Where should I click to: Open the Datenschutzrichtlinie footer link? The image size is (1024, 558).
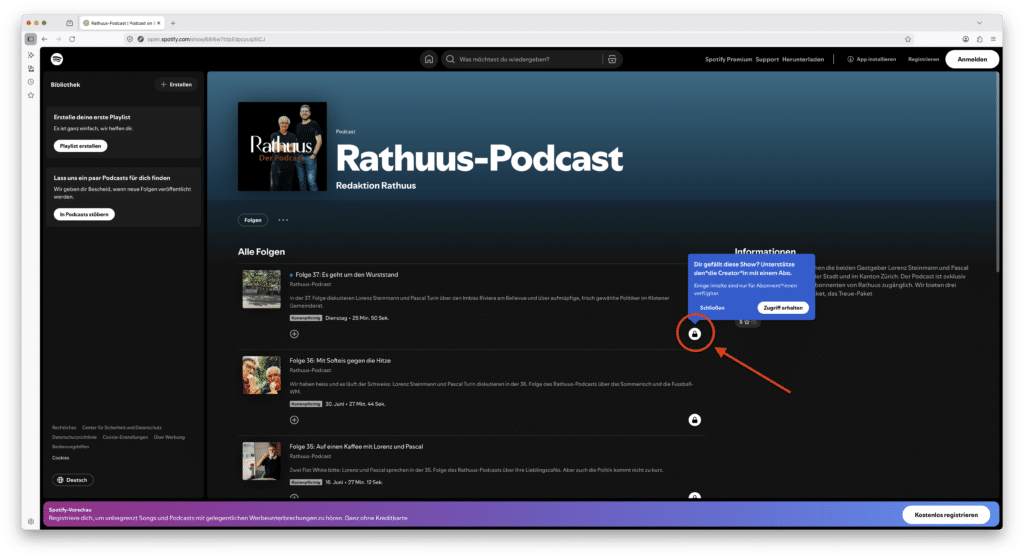tap(74, 437)
